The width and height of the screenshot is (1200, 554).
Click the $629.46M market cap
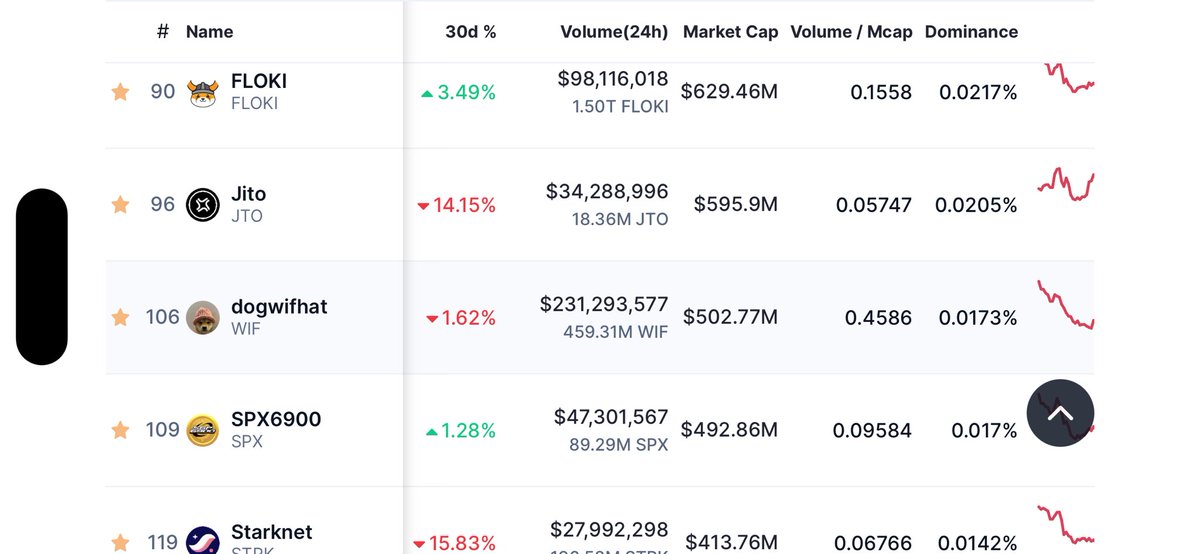[729, 93]
